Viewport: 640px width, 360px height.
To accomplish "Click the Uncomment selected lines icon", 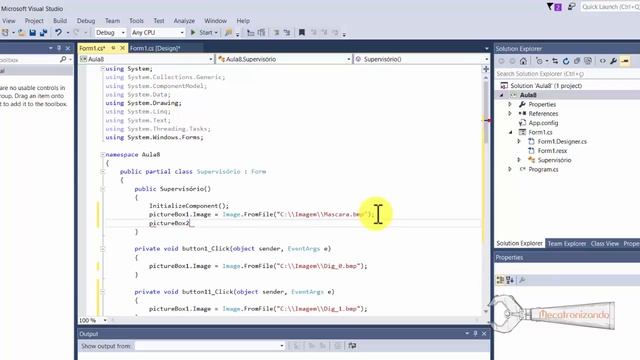I will (x=287, y=33).
